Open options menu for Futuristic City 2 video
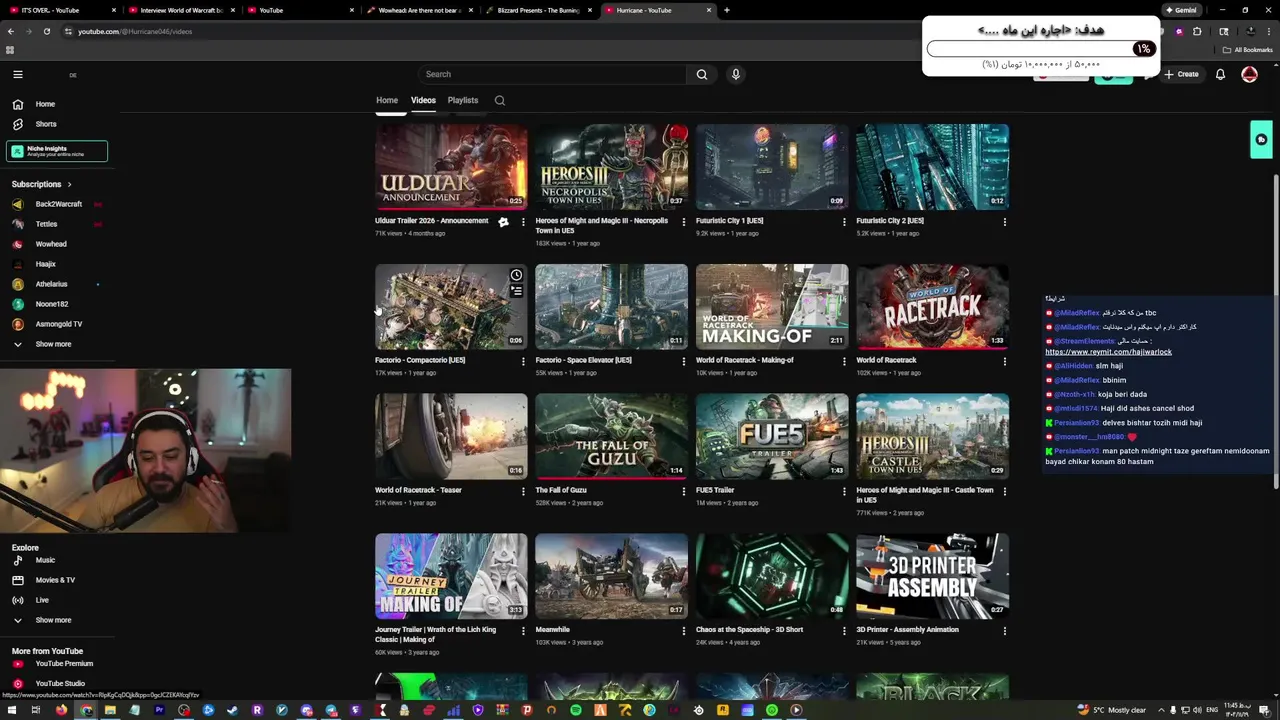Image resolution: width=1280 pixels, height=720 pixels. pyautogui.click(x=1004, y=222)
